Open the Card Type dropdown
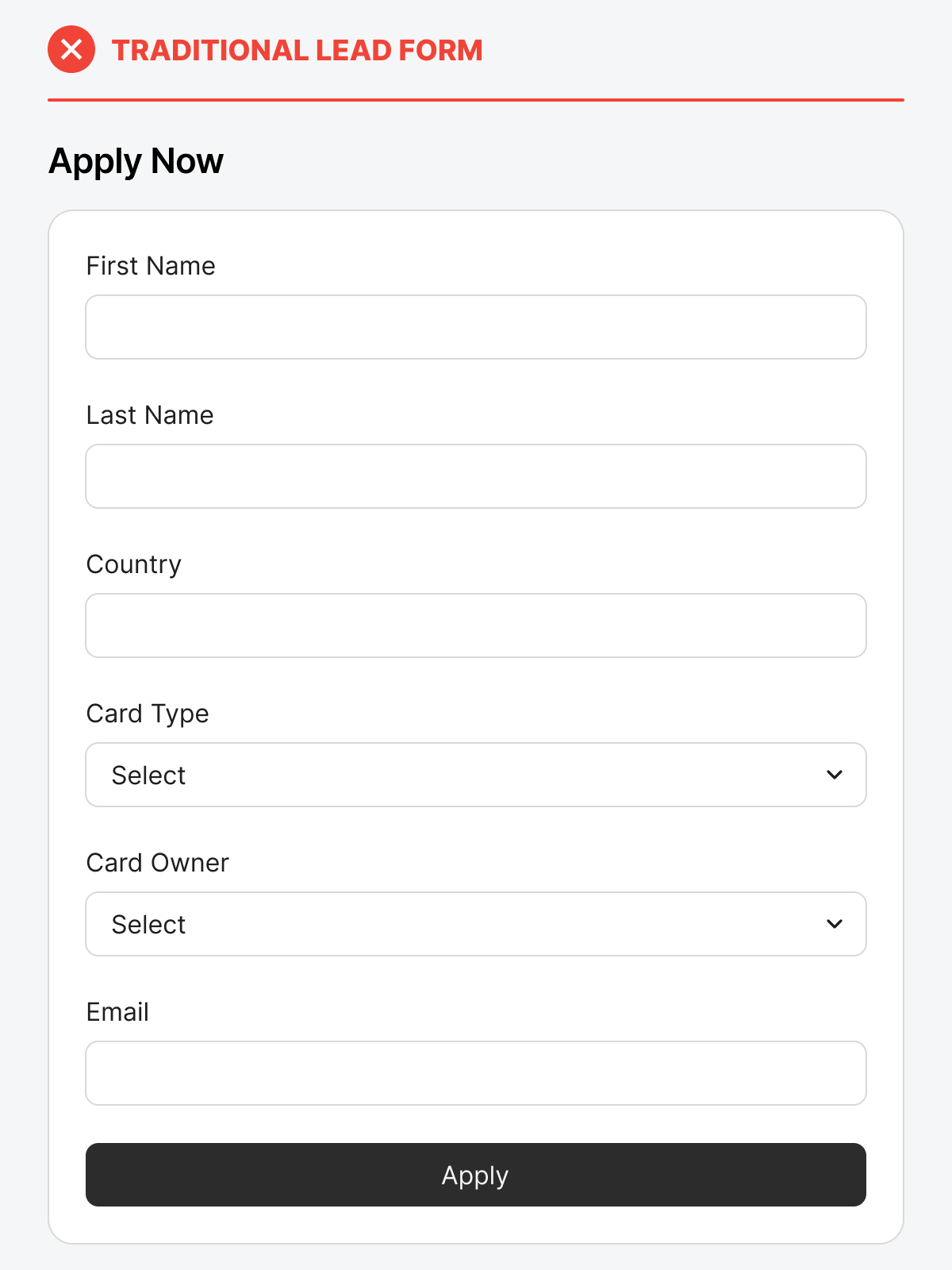 pos(476,775)
